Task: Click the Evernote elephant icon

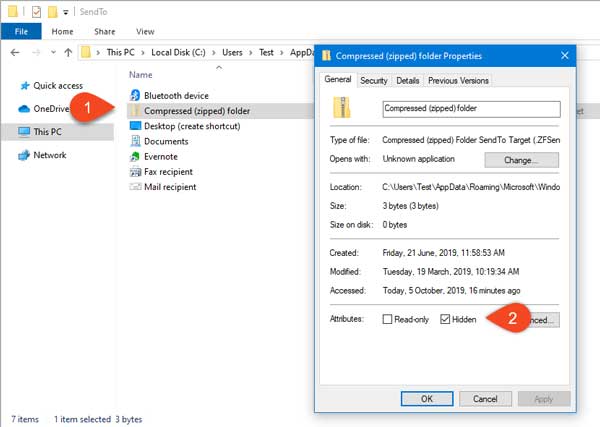Action: click(135, 156)
